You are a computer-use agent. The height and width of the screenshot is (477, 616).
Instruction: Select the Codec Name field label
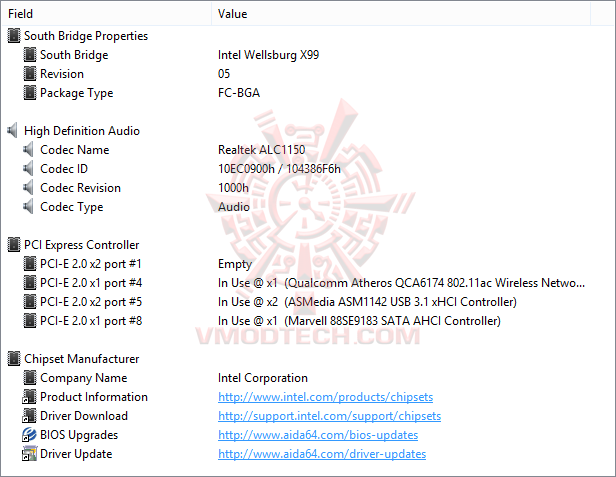pos(75,150)
